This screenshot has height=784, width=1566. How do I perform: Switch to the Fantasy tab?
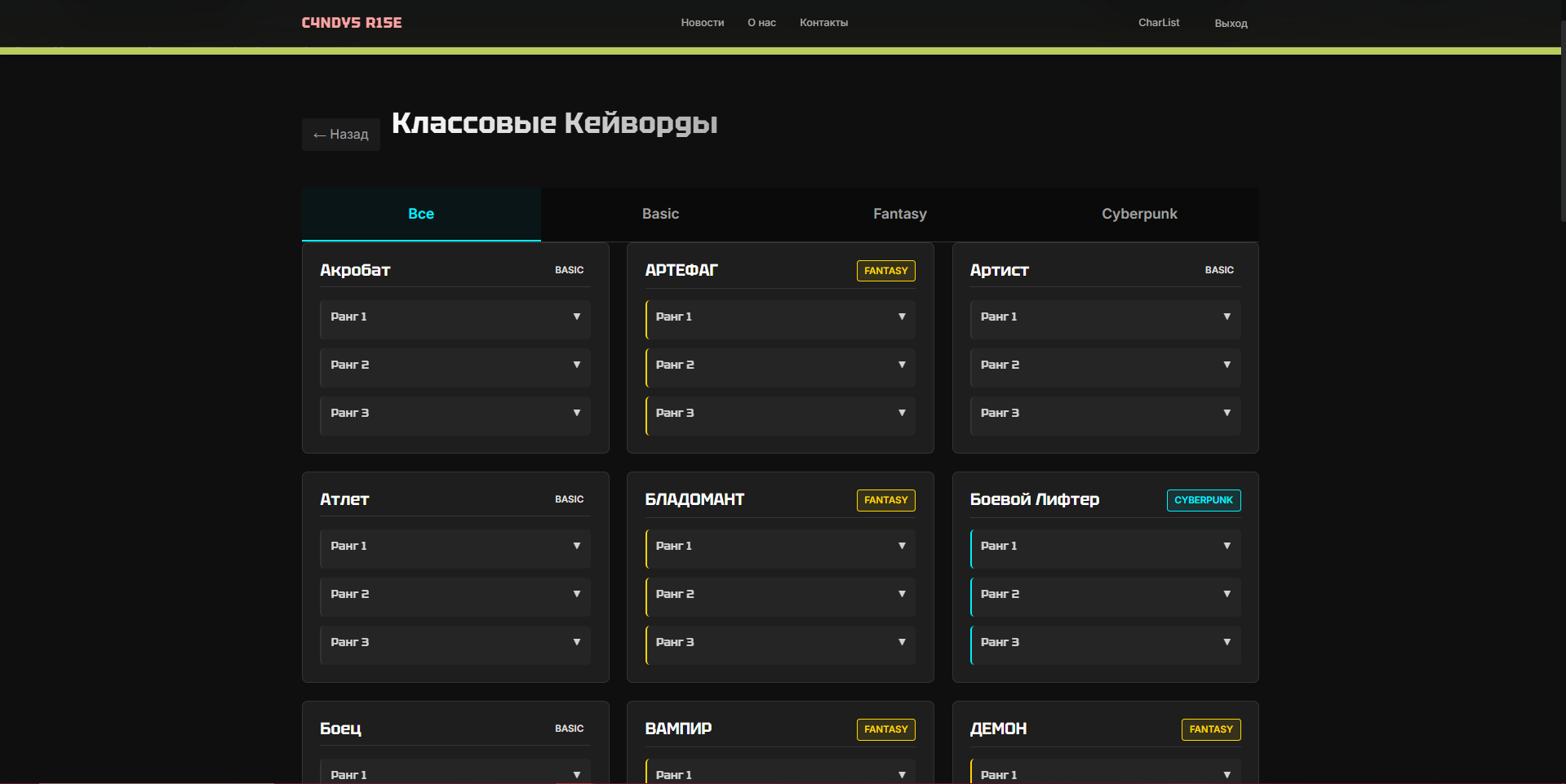[900, 215]
